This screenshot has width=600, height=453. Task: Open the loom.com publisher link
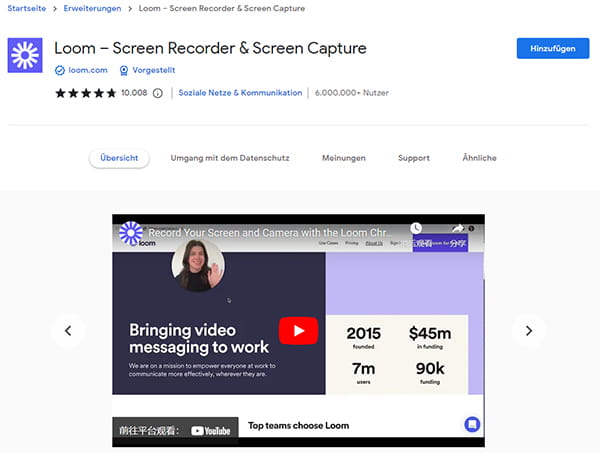click(x=88, y=70)
